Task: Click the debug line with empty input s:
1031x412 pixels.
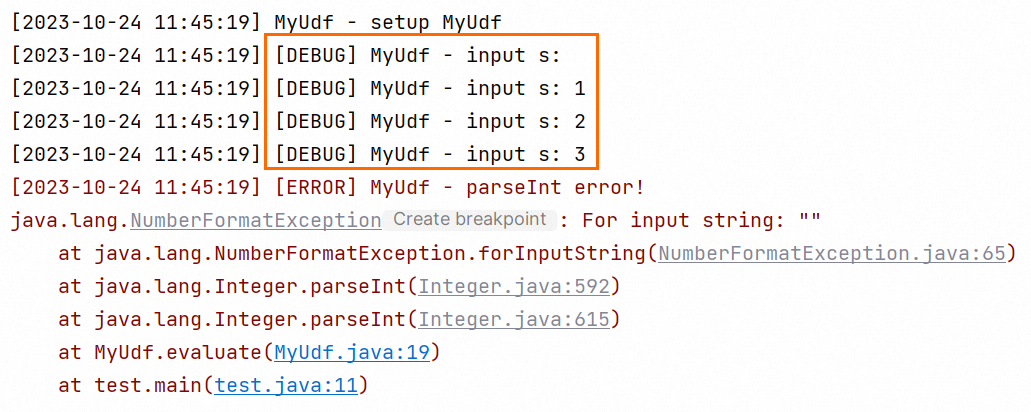Action: point(420,55)
